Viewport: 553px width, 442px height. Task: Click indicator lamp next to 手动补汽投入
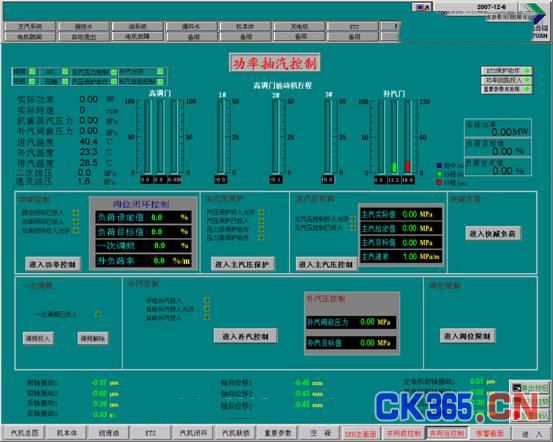tap(207, 300)
